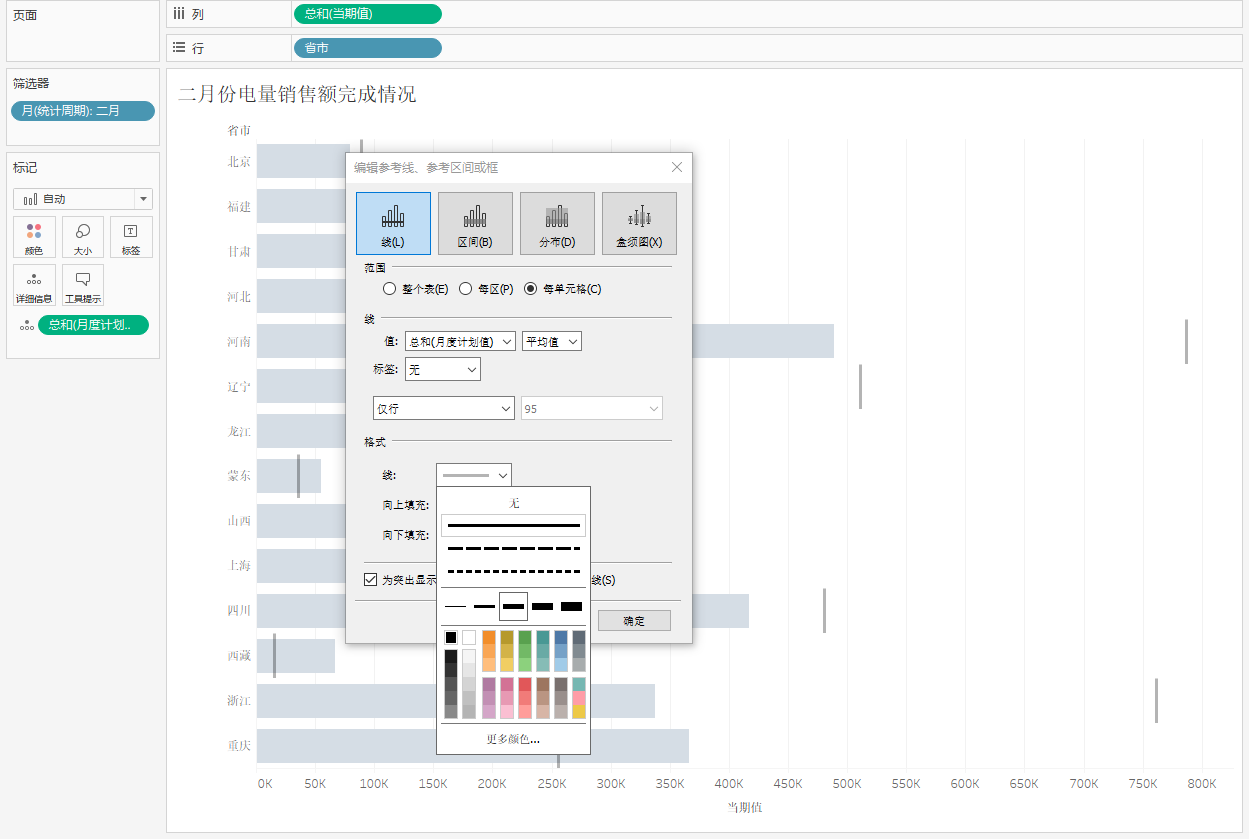The width and height of the screenshot is (1249, 839).
Task: Click the 福建 row label
Action: pyautogui.click(x=239, y=206)
